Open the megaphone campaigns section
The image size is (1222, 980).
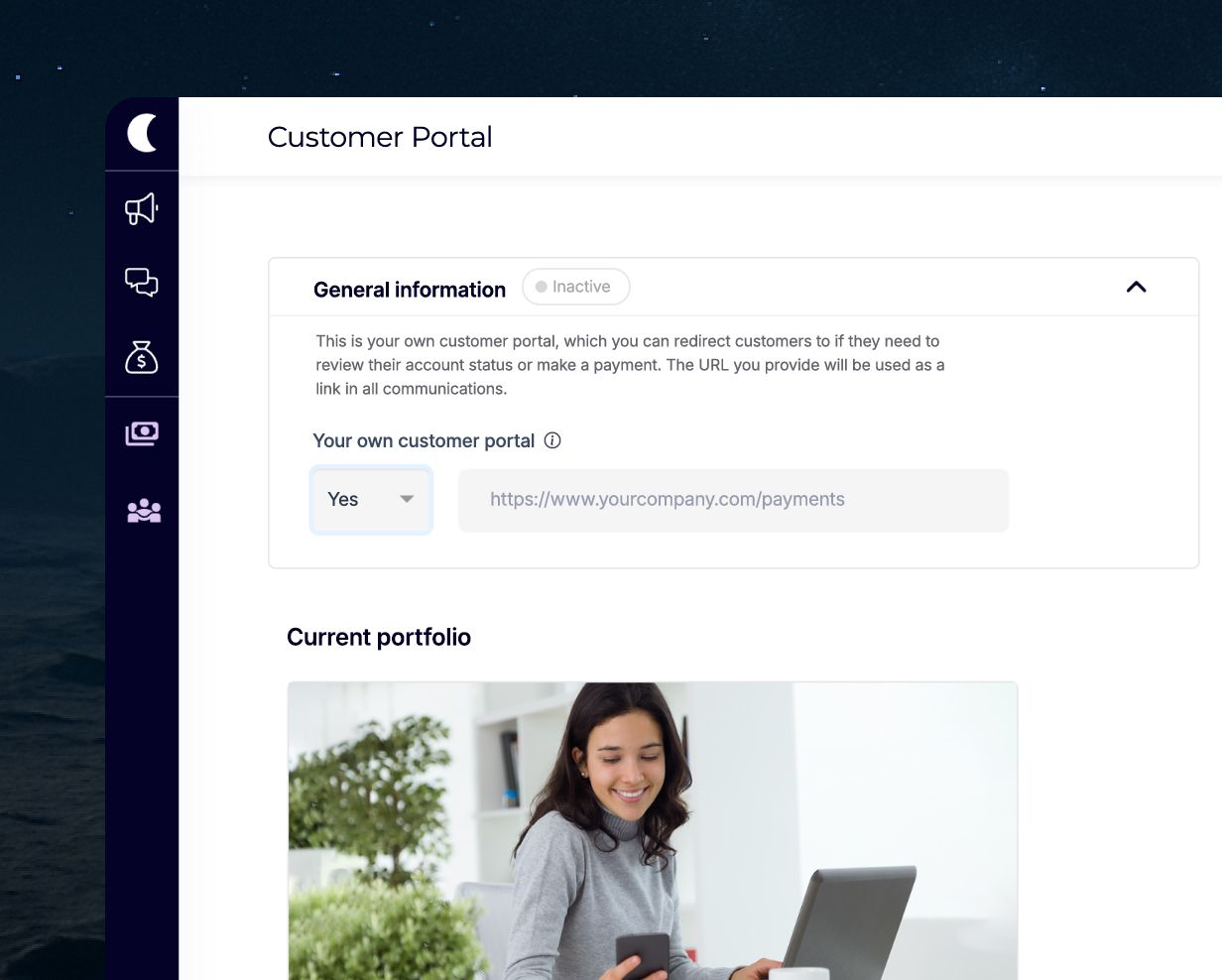(142, 208)
